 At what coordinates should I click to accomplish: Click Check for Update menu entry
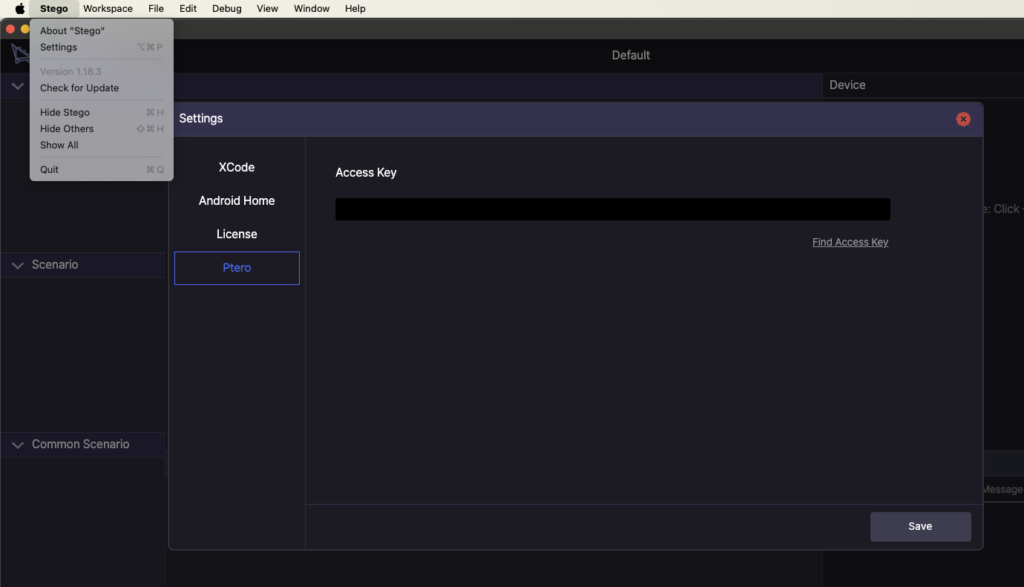[x=101, y=88]
